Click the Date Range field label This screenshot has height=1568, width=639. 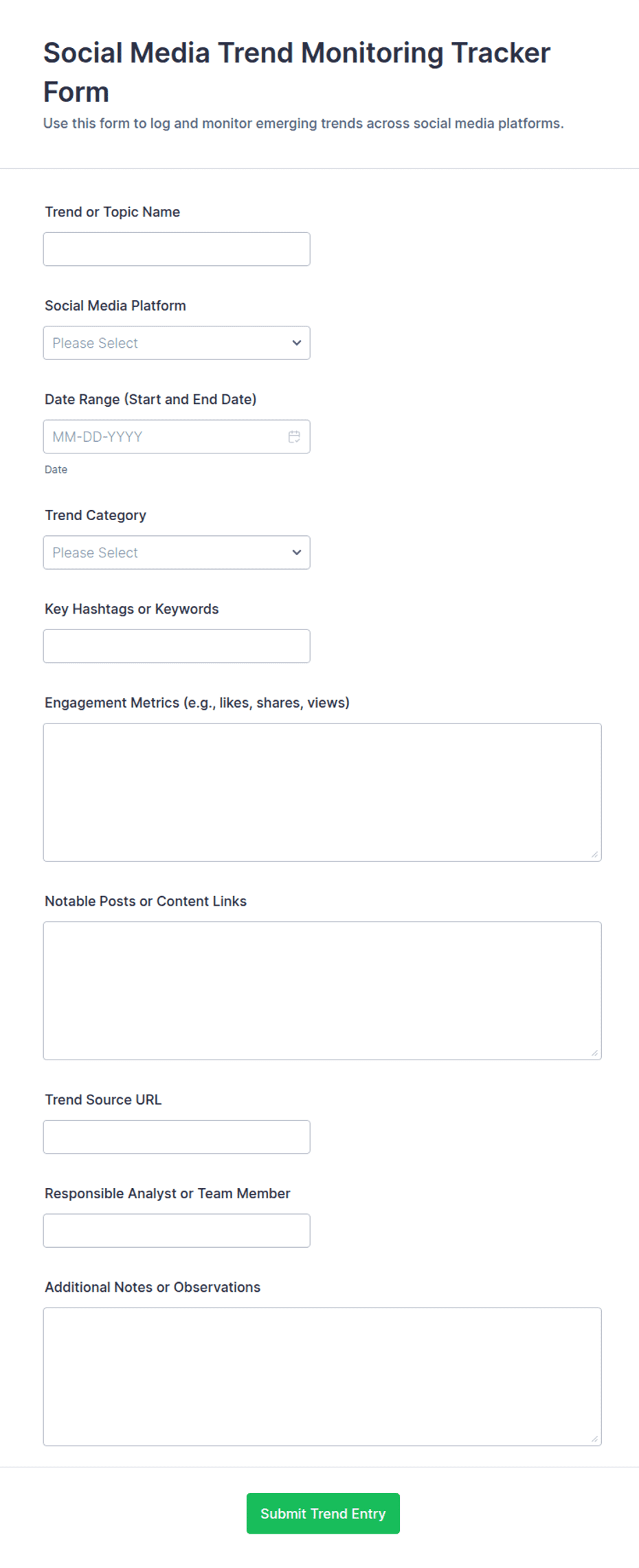coord(150,399)
